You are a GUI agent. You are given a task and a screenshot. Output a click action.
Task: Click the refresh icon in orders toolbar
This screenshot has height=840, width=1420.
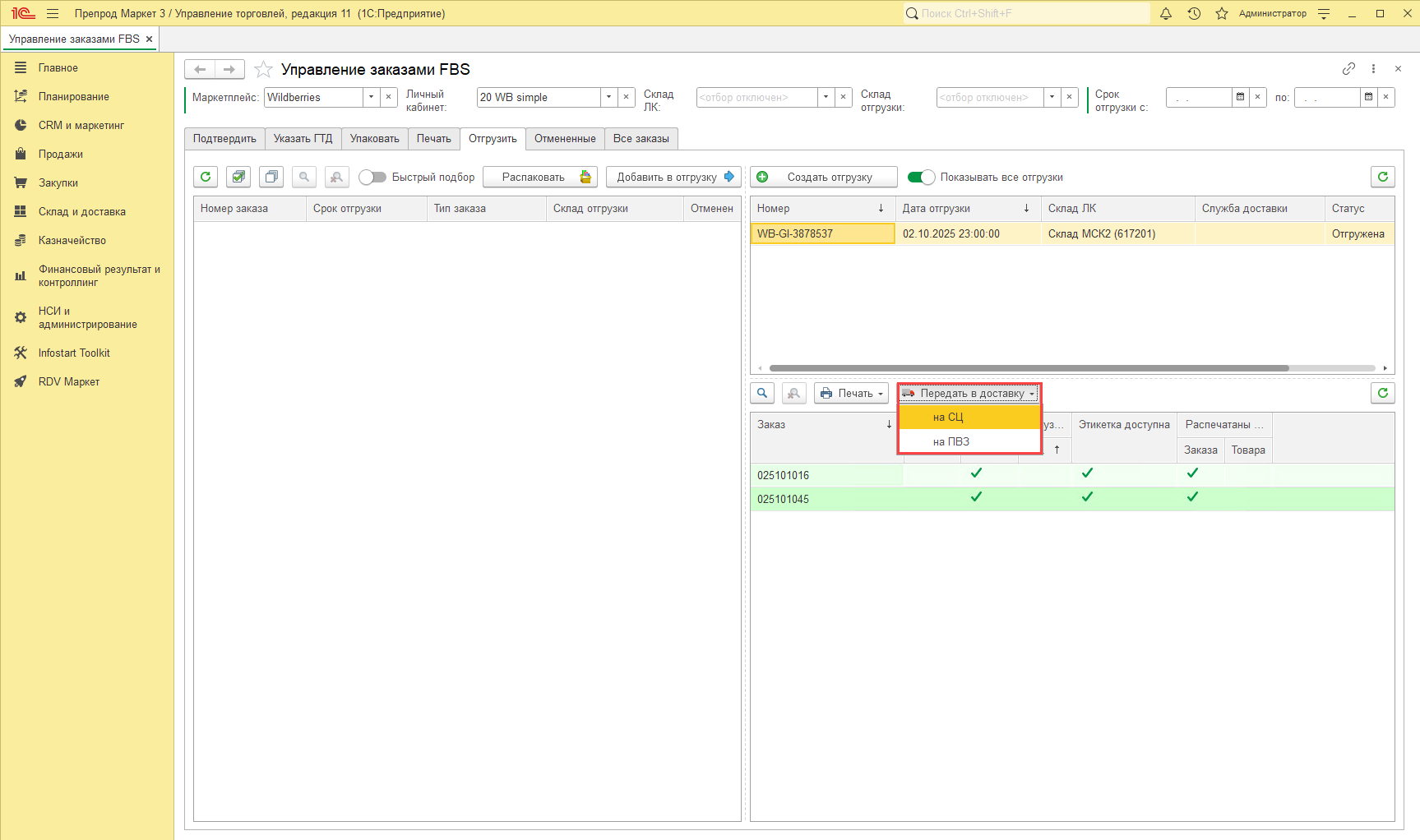[x=206, y=177]
